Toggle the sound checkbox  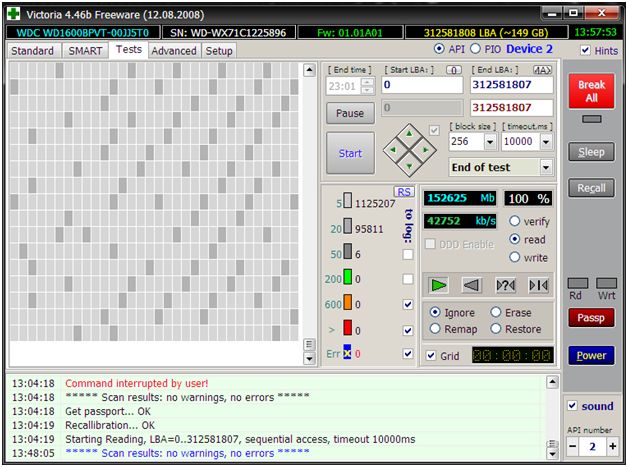pyautogui.click(x=572, y=406)
